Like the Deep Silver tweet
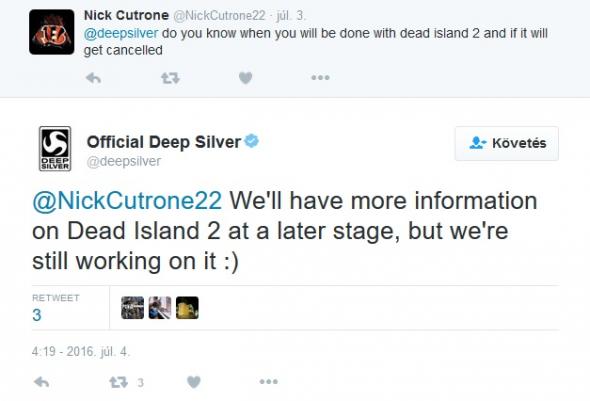 194,383
